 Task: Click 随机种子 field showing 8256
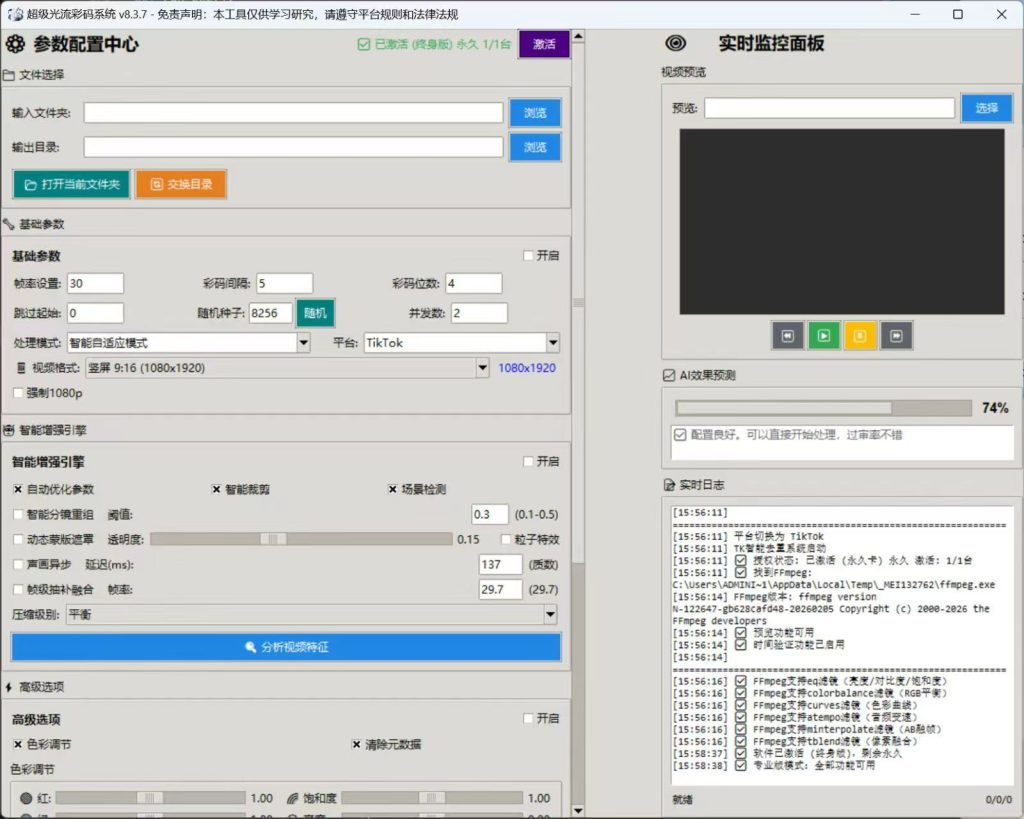click(270, 313)
